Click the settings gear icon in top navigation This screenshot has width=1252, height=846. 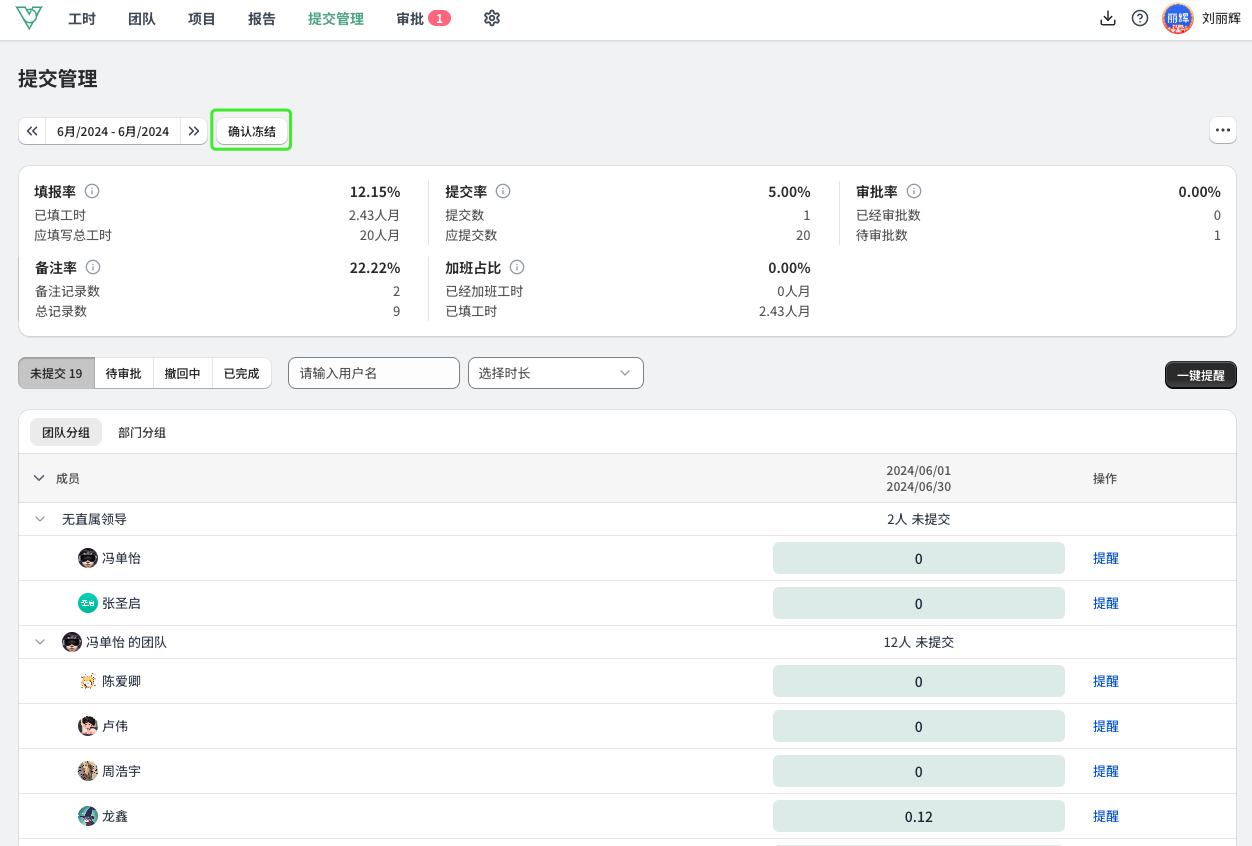click(491, 18)
